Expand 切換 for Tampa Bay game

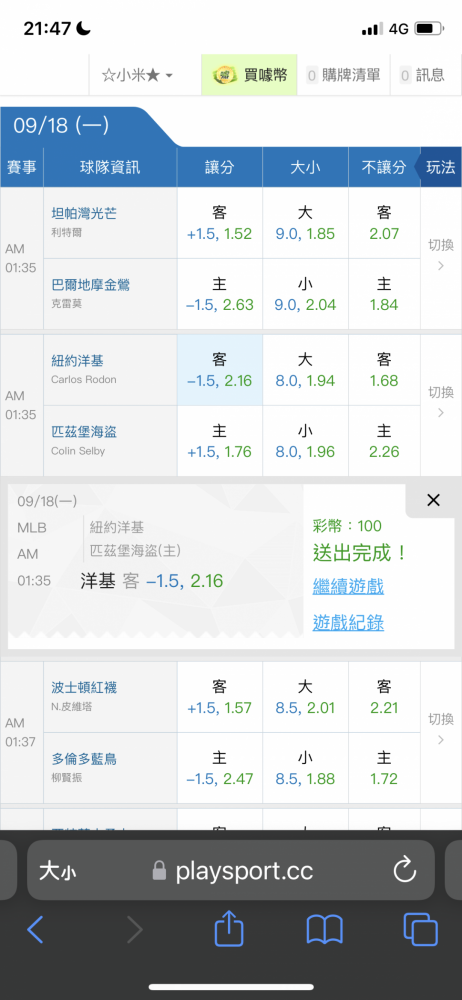(441, 255)
